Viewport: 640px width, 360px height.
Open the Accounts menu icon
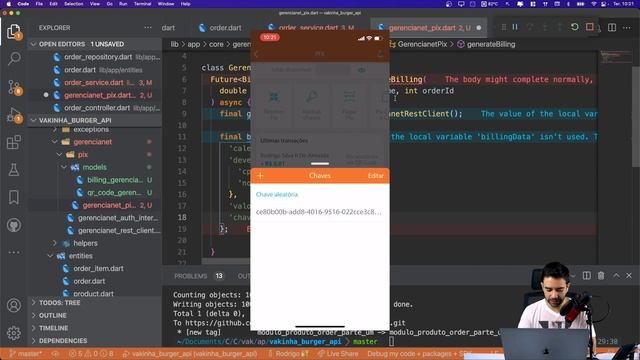(14, 305)
